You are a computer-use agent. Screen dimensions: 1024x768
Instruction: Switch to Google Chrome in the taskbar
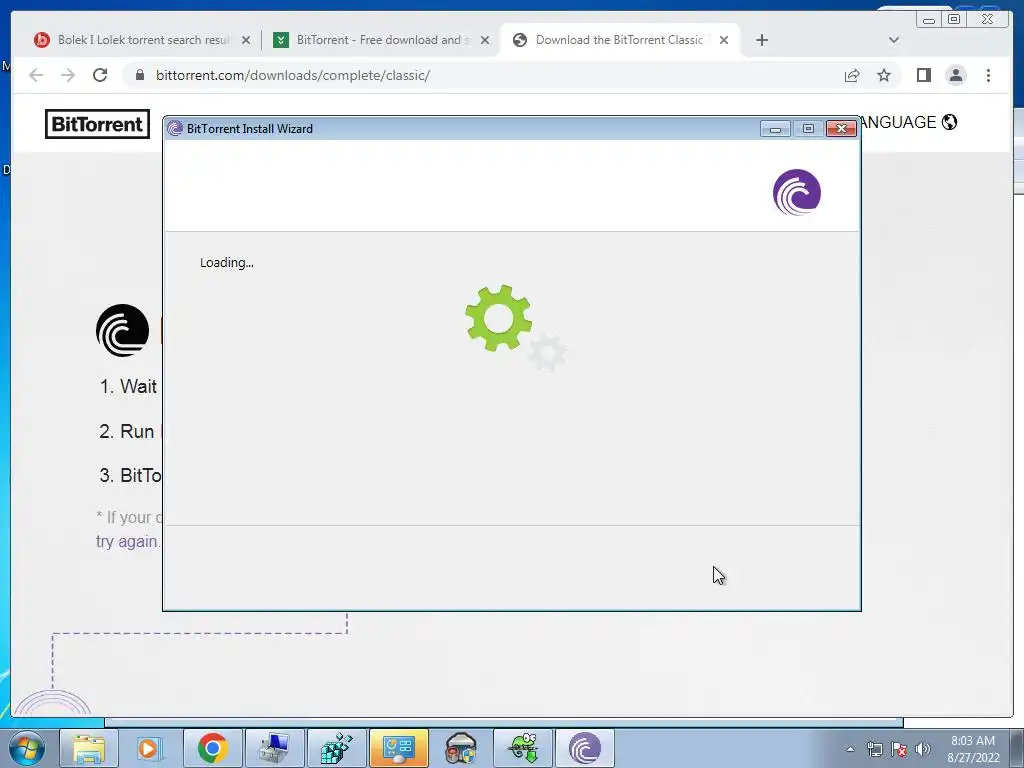(212, 748)
